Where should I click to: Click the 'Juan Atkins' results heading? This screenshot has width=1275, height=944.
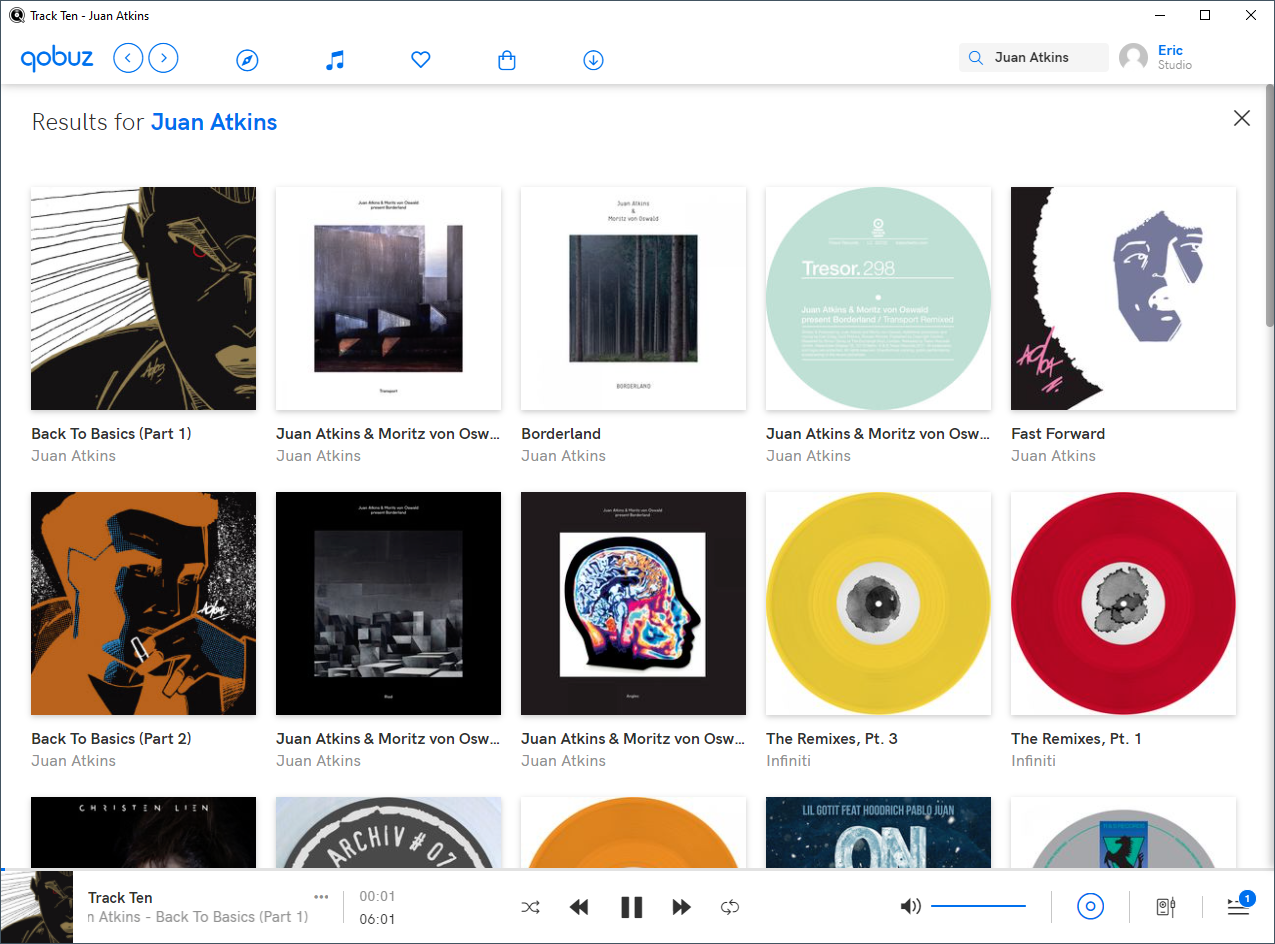coord(214,122)
